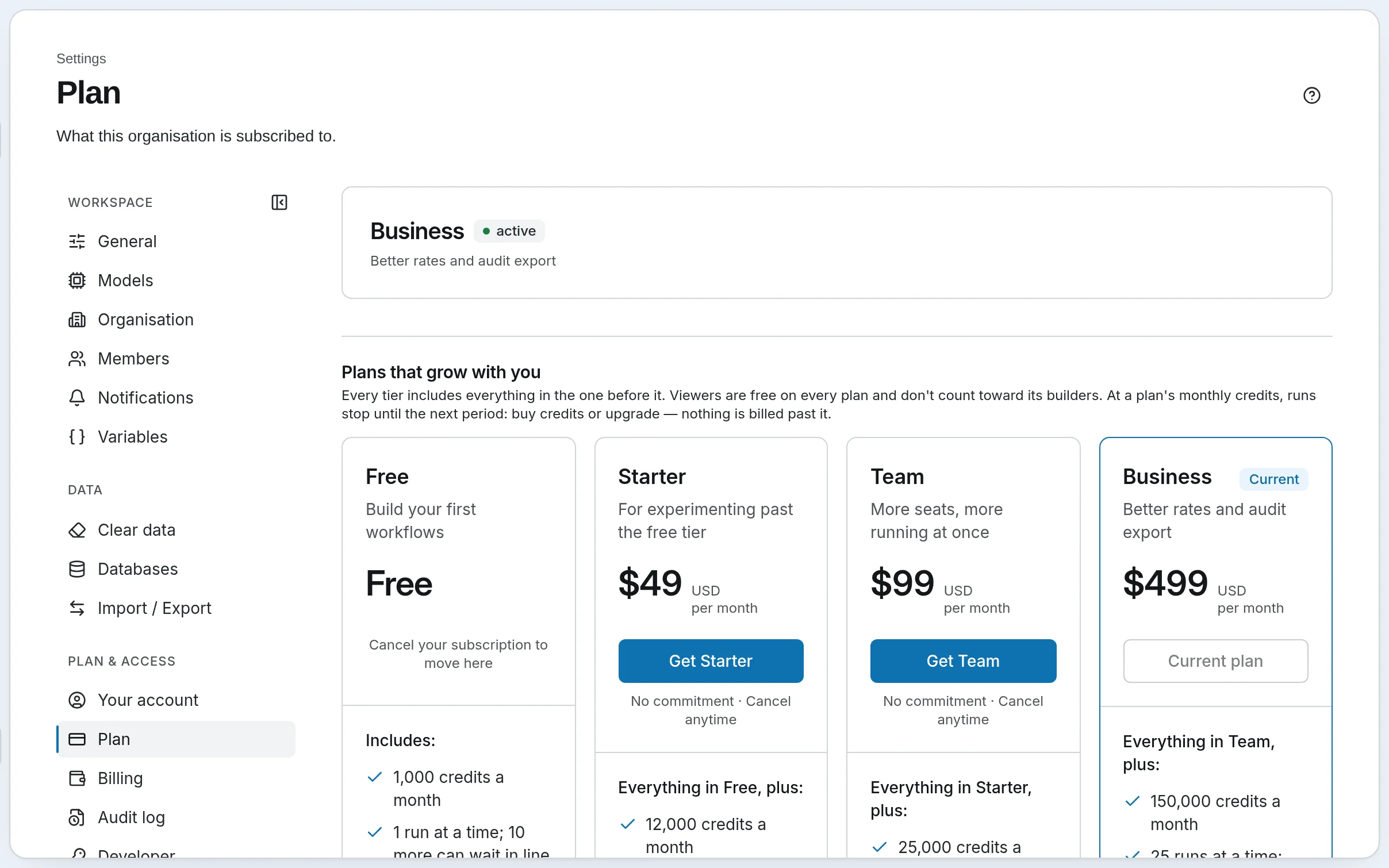Click the Import / Export arrows icon
This screenshot has width=1389, height=868.
[x=77, y=608]
